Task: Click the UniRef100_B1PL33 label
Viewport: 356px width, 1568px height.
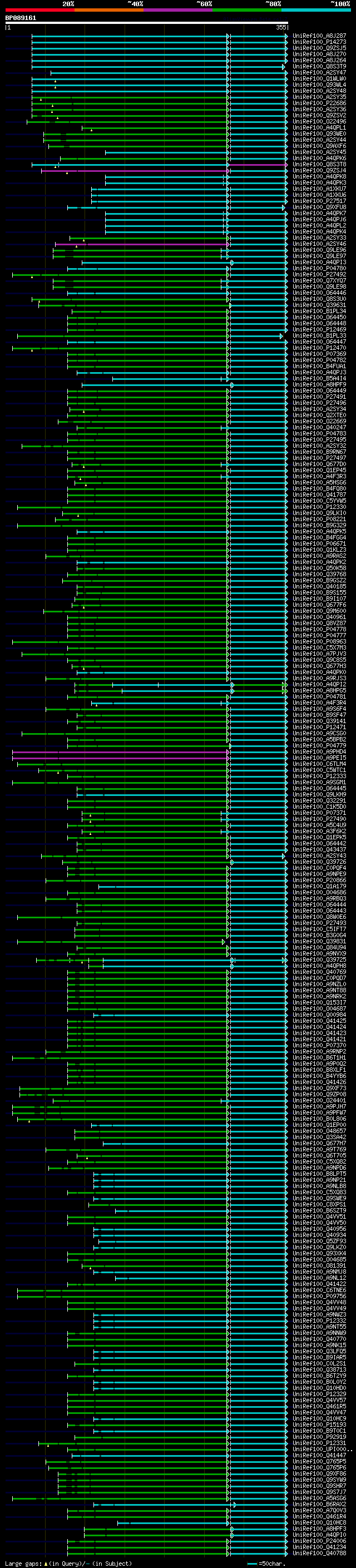Action: tap(319, 335)
